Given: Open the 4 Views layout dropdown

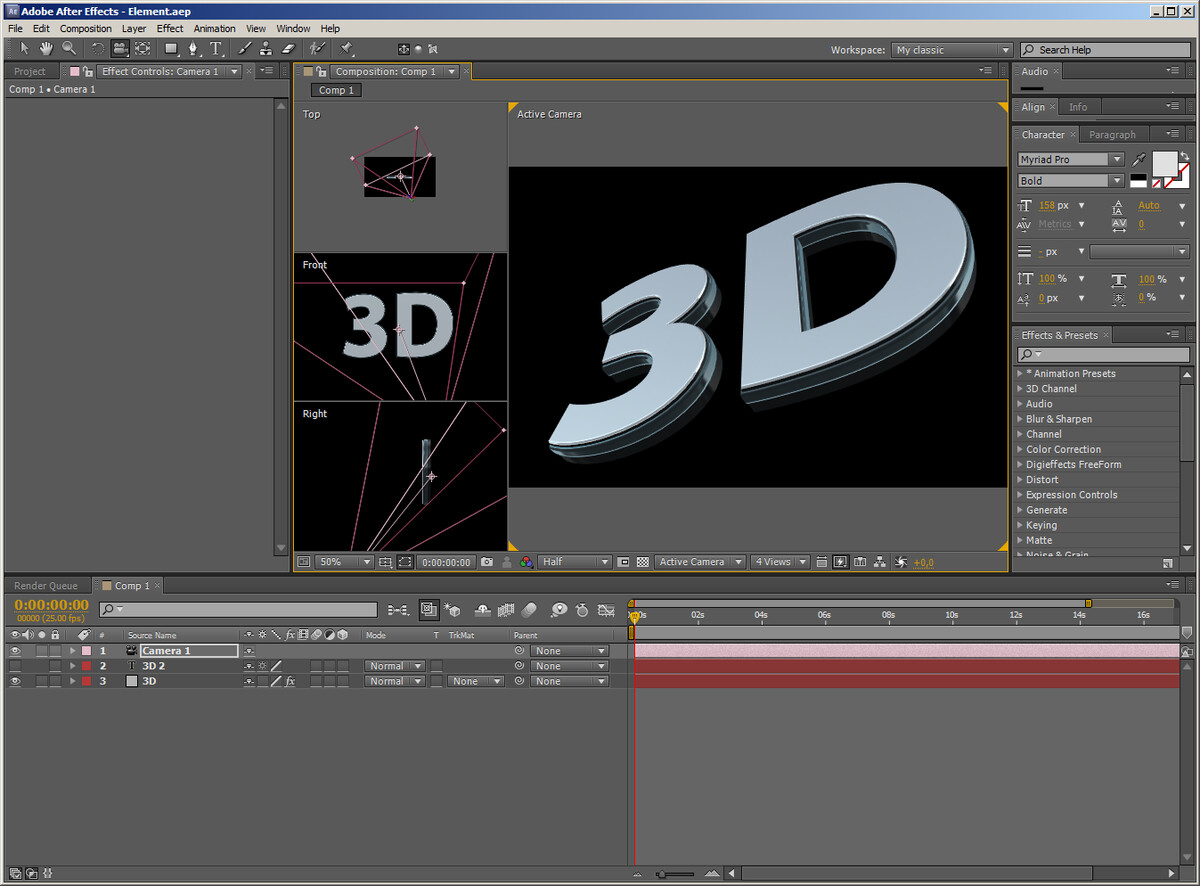Looking at the screenshot, I should (x=779, y=562).
